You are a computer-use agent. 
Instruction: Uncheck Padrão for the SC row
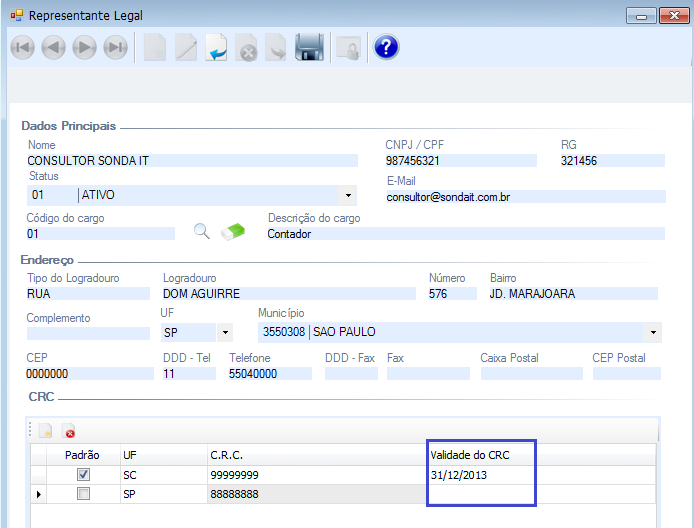[83, 475]
